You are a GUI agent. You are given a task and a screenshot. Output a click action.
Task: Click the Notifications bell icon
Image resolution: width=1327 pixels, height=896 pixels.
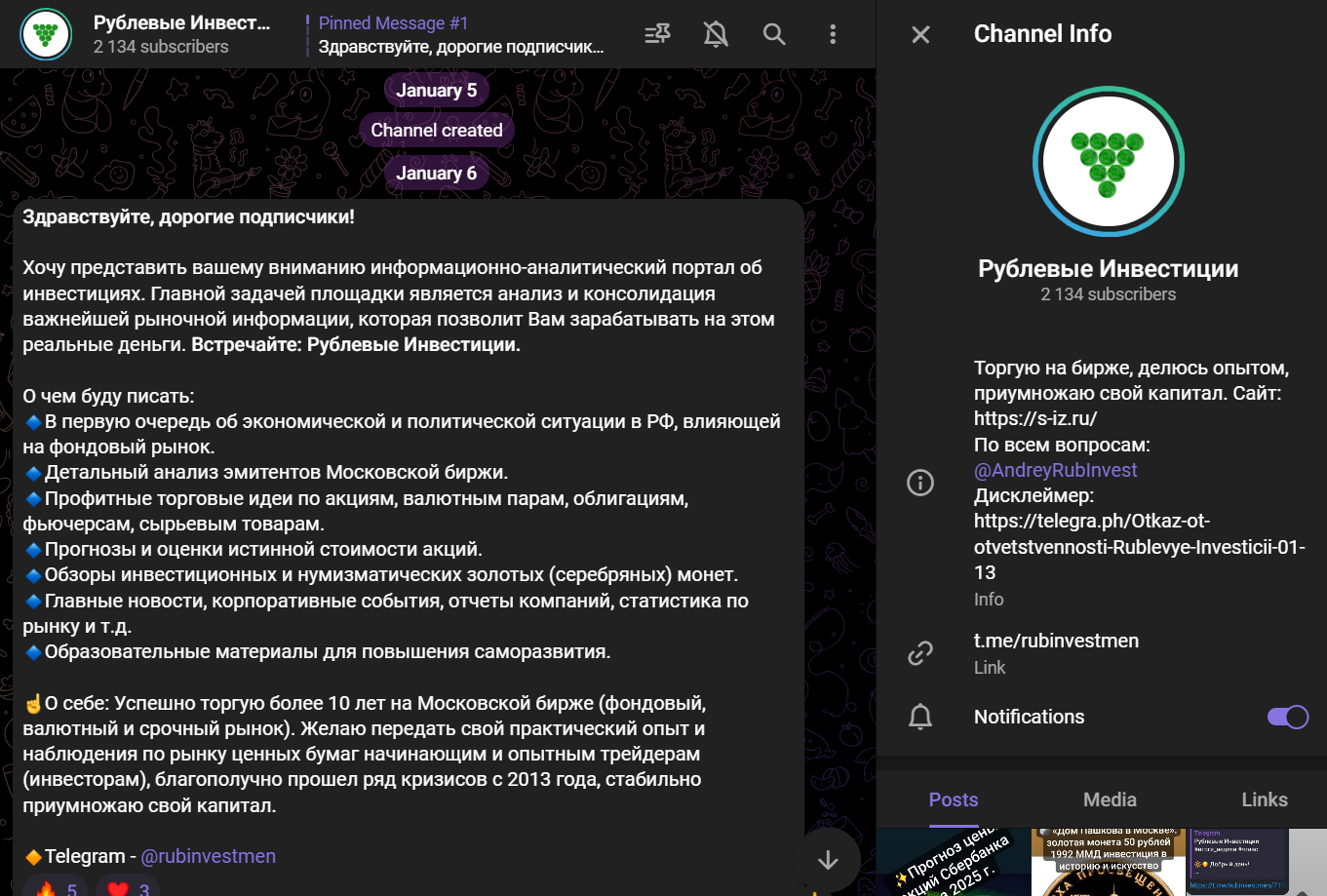[x=920, y=717]
